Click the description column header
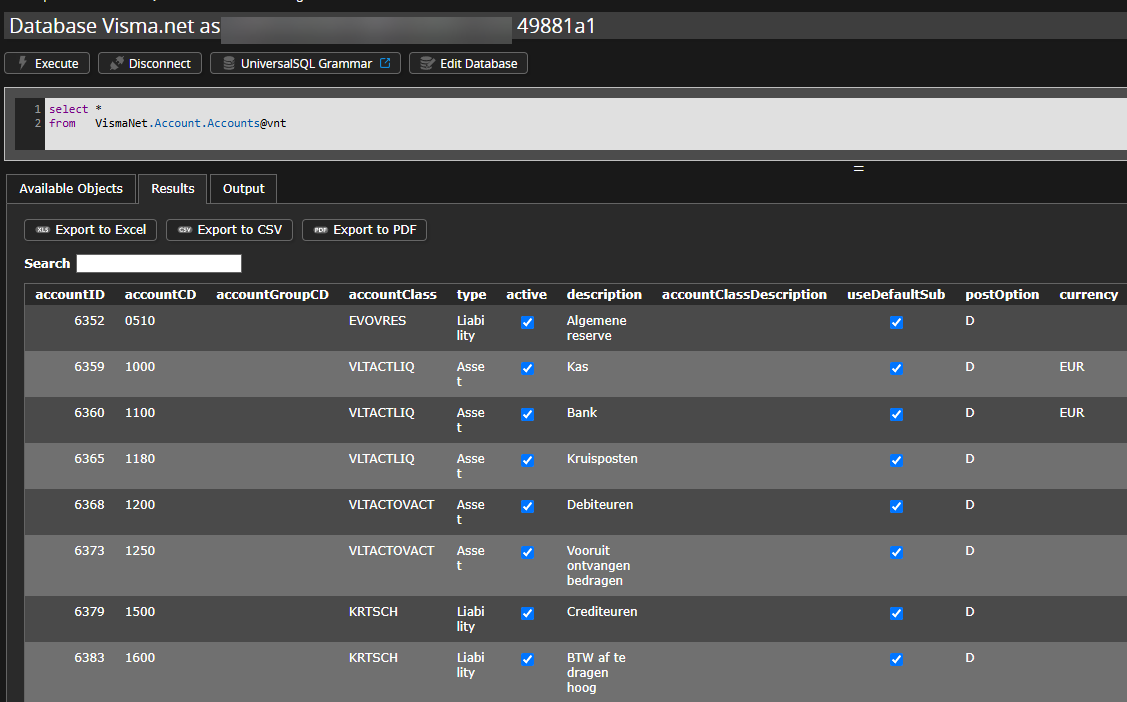This screenshot has height=702, width=1127. [x=604, y=295]
